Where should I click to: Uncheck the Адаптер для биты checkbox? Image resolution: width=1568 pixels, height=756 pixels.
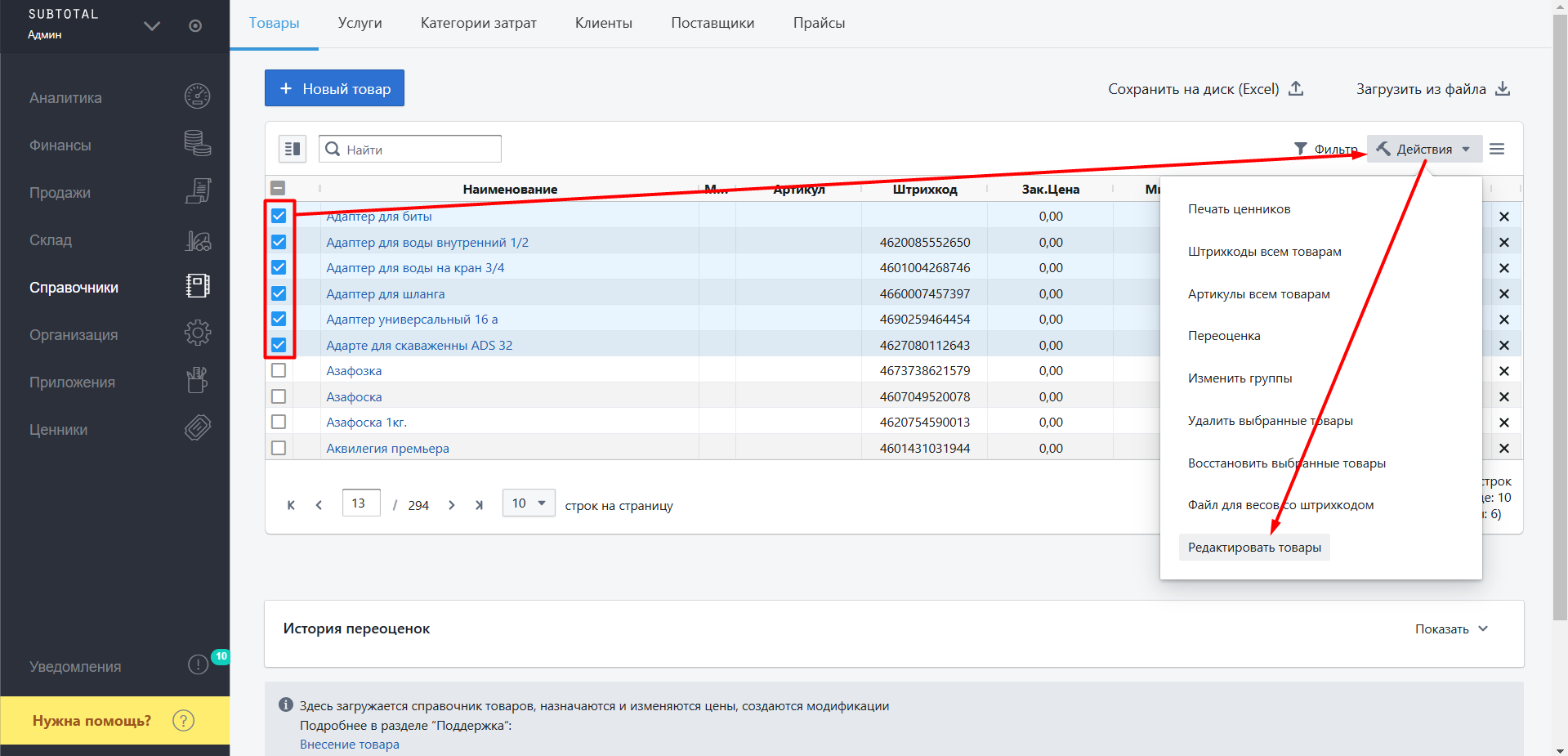[279, 216]
